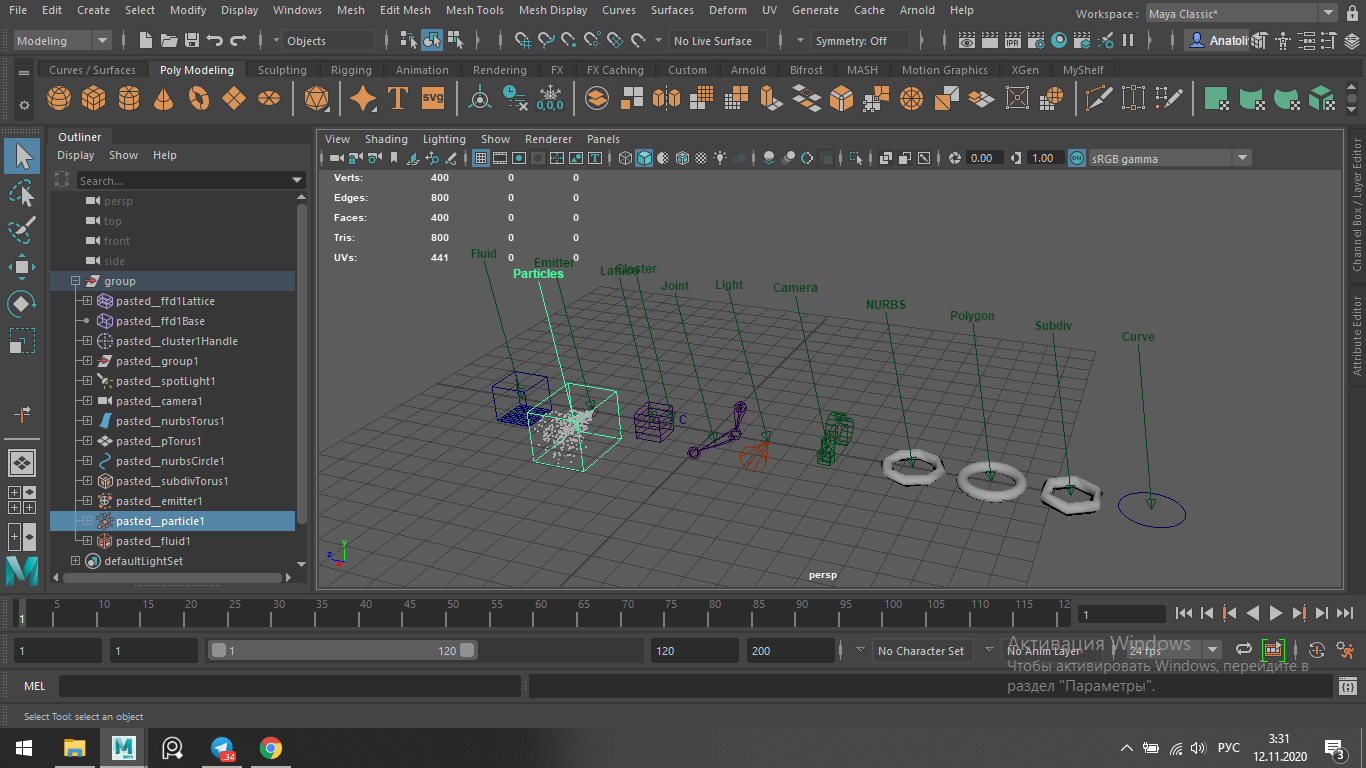
Task: Open the Modeling menu set dropdown
Action: (63, 41)
